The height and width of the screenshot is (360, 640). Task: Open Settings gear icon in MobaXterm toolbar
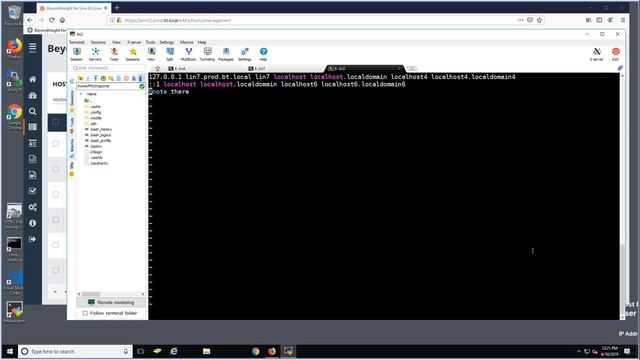(x=244, y=53)
